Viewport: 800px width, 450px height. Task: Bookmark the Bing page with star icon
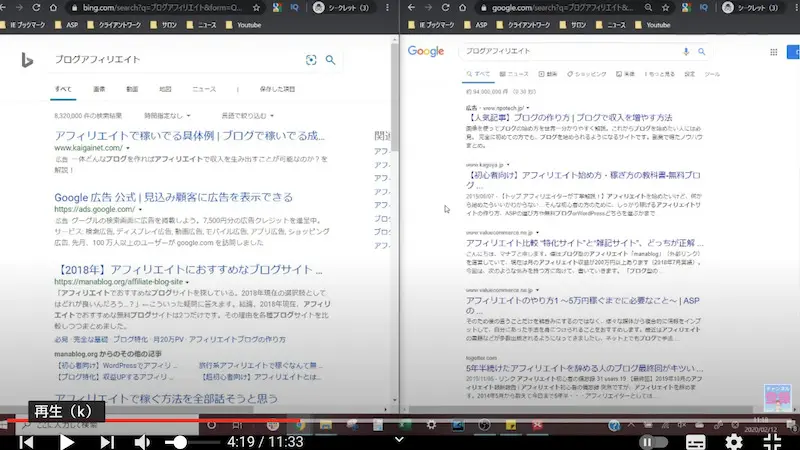click(x=257, y=6)
